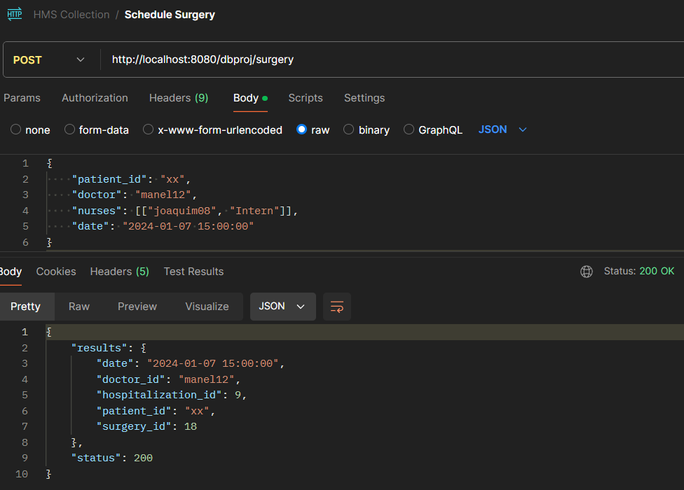Viewport: 684px width, 490px height.
Task: Click the "surgery_id": 18 response line
Action: pos(147,427)
